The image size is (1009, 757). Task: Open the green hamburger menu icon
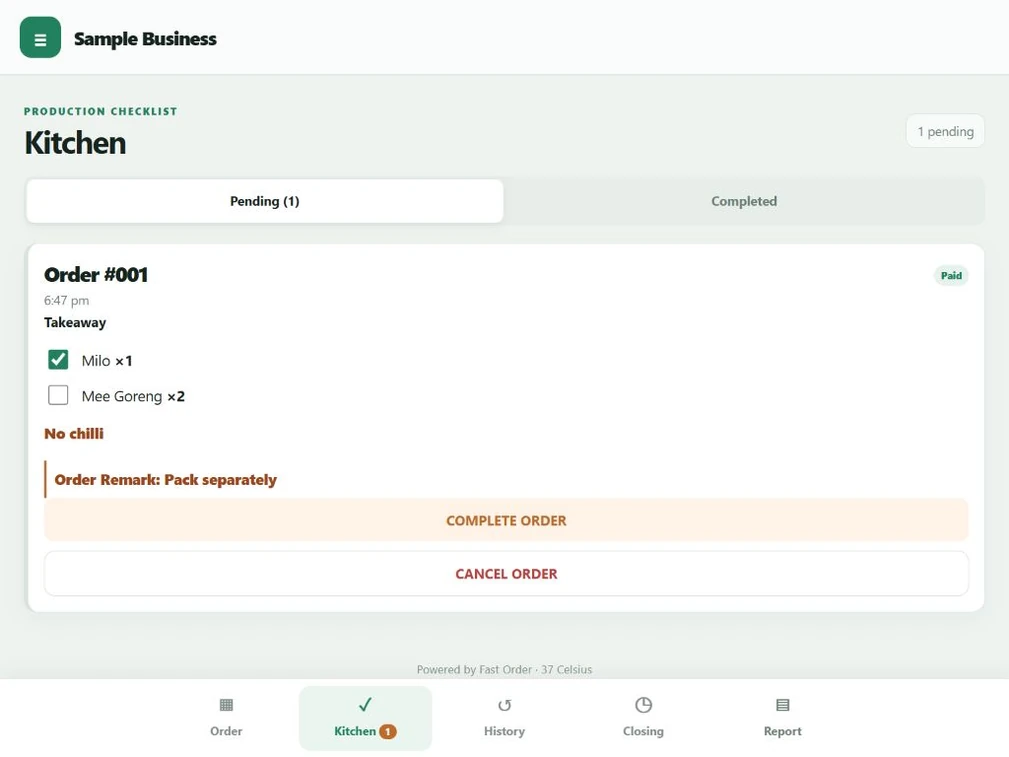click(x=40, y=37)
